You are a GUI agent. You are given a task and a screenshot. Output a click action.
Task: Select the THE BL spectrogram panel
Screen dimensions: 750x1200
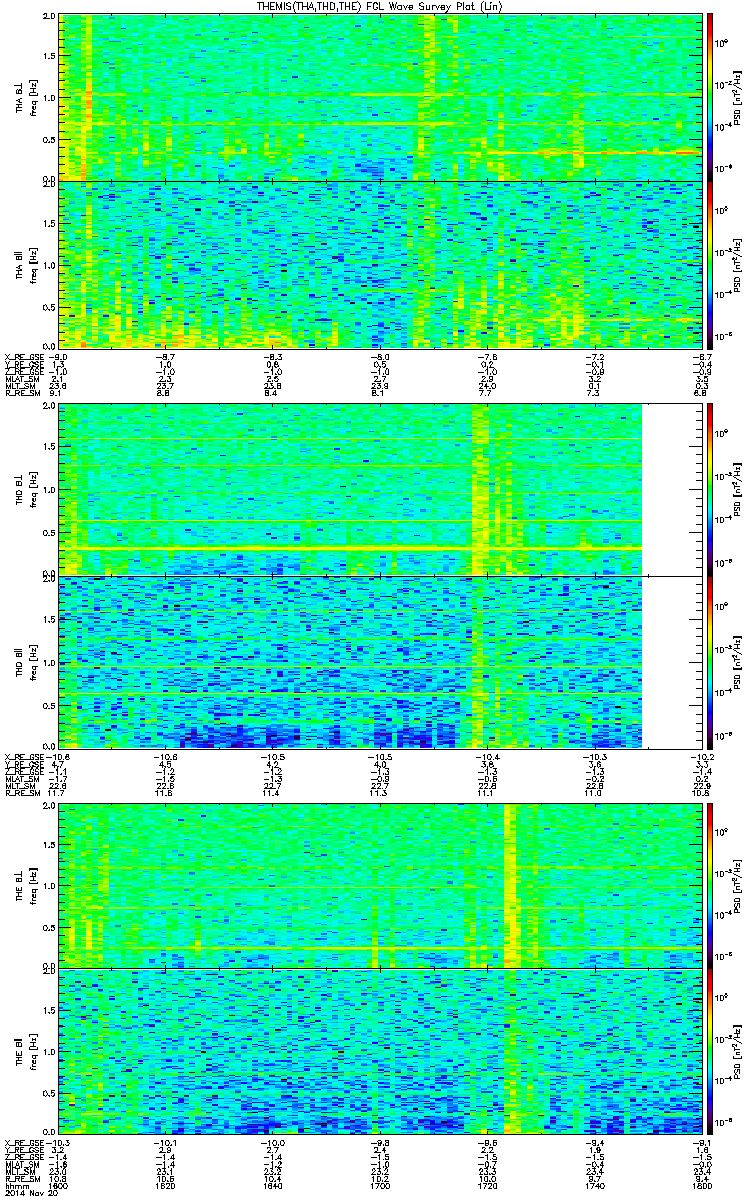click(380, 885)
